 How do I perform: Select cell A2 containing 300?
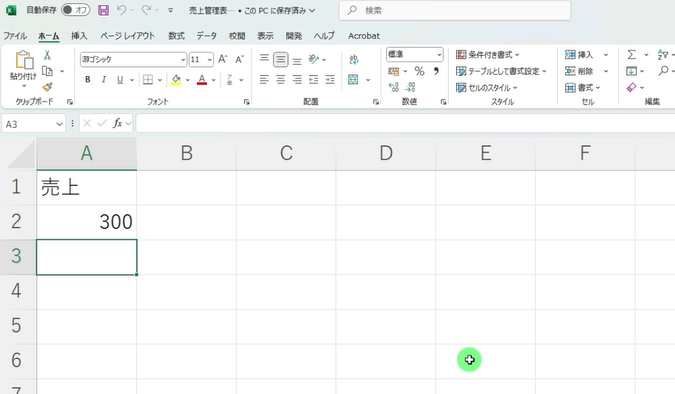pos(87,222)
